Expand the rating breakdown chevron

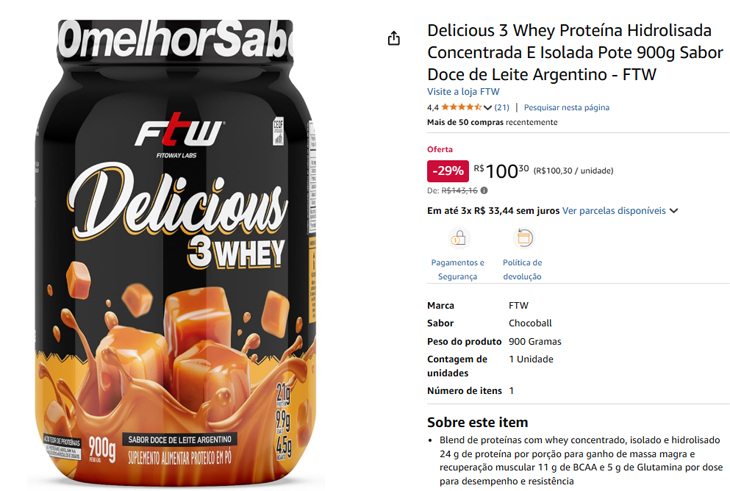pos(487,108)
